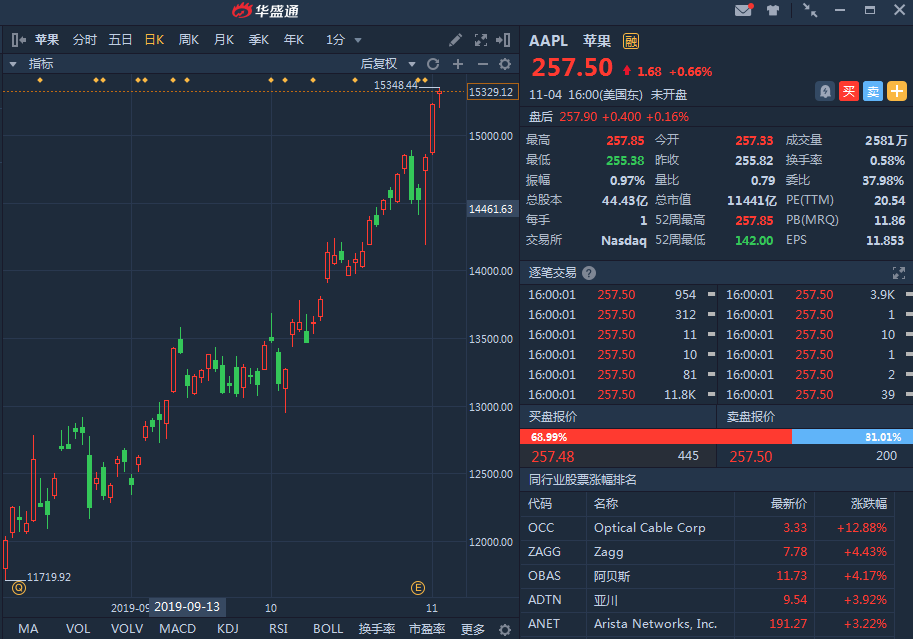Toggle the BOLL indicator
Screen dimensions: 913x639
point(328,629)
